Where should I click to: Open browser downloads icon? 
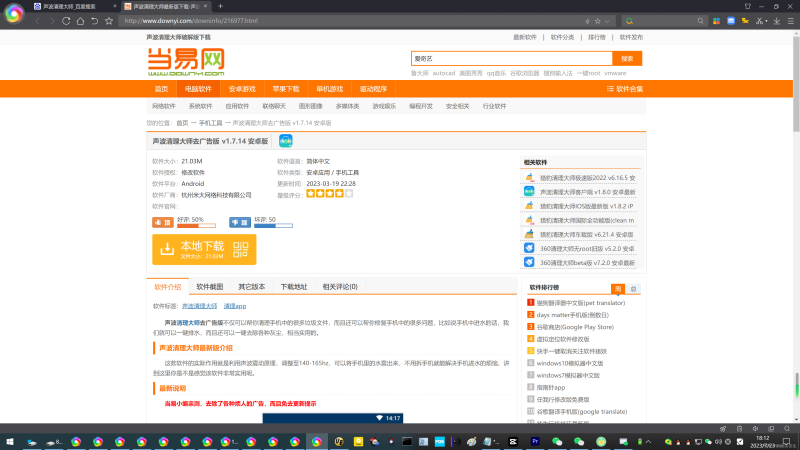pyautogui.click(x=777, y=21)
